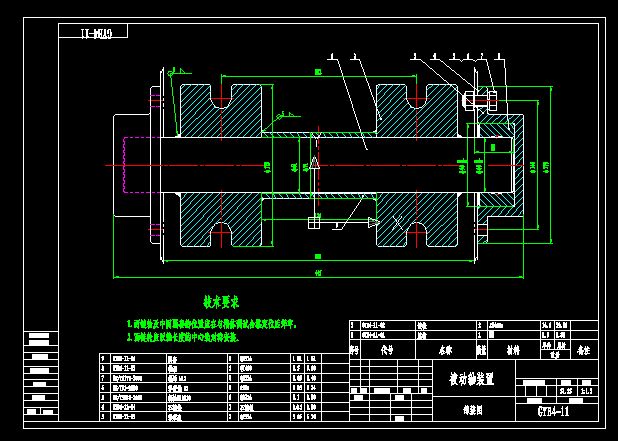The image size is (618, 441).
Task: Click the 材料 column header in parts list
Action: point(513,350)
